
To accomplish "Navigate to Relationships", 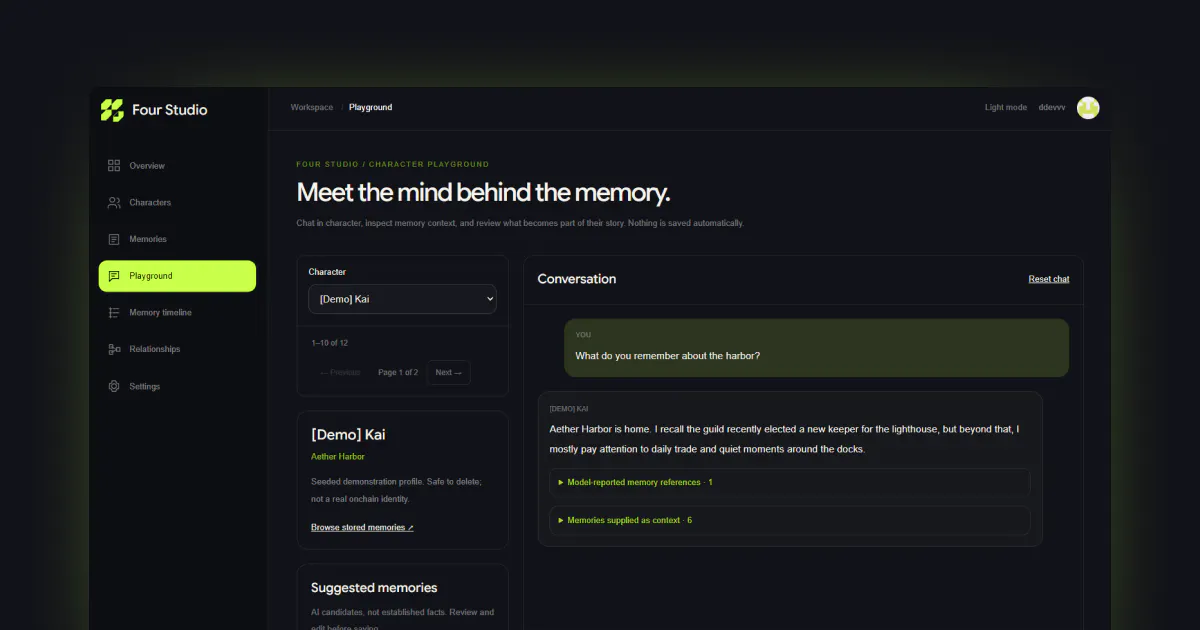I will (177, 349).
